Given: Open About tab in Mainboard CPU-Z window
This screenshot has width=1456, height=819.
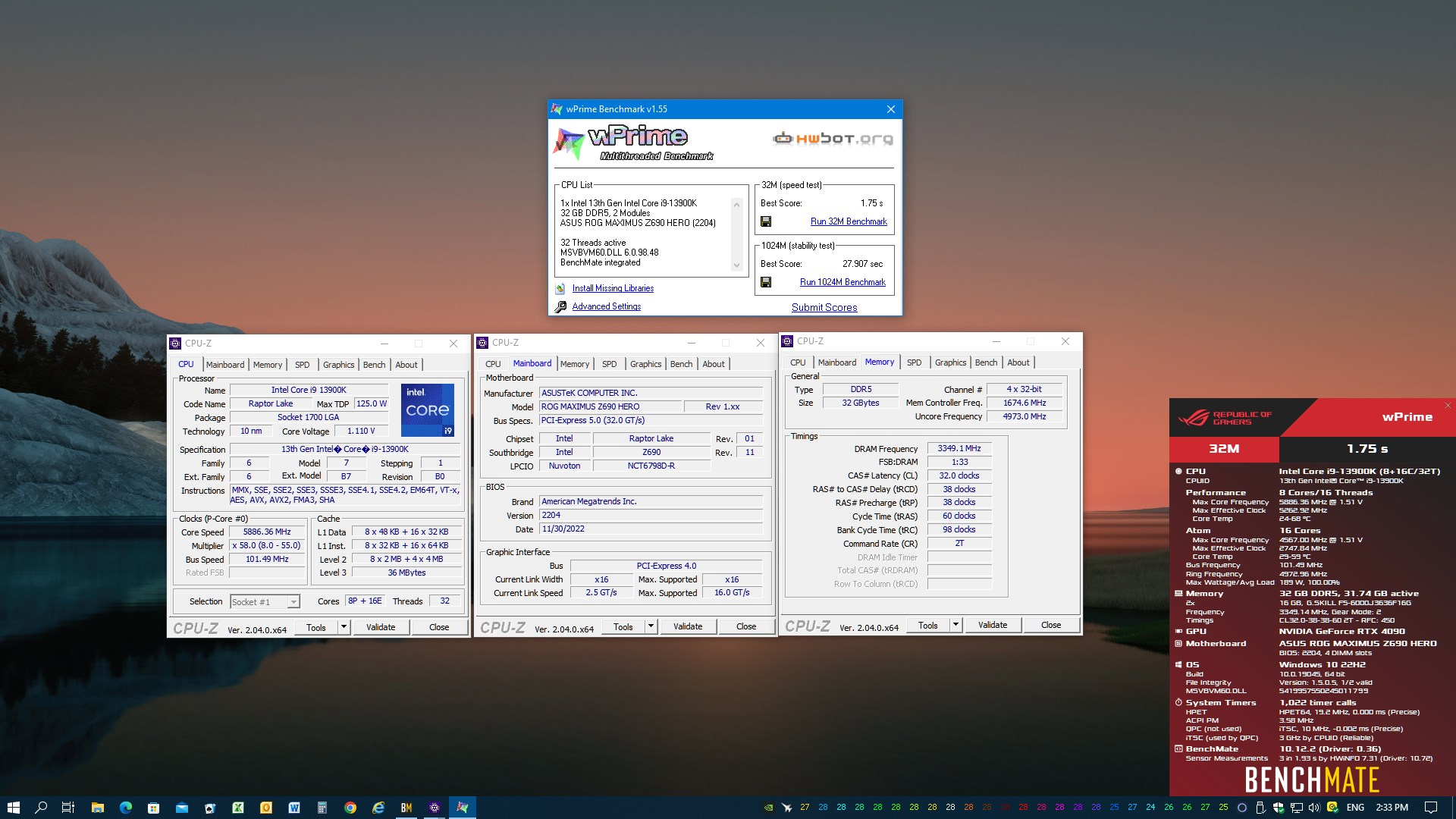Looking at the screenshot, I should coord(713,364).
